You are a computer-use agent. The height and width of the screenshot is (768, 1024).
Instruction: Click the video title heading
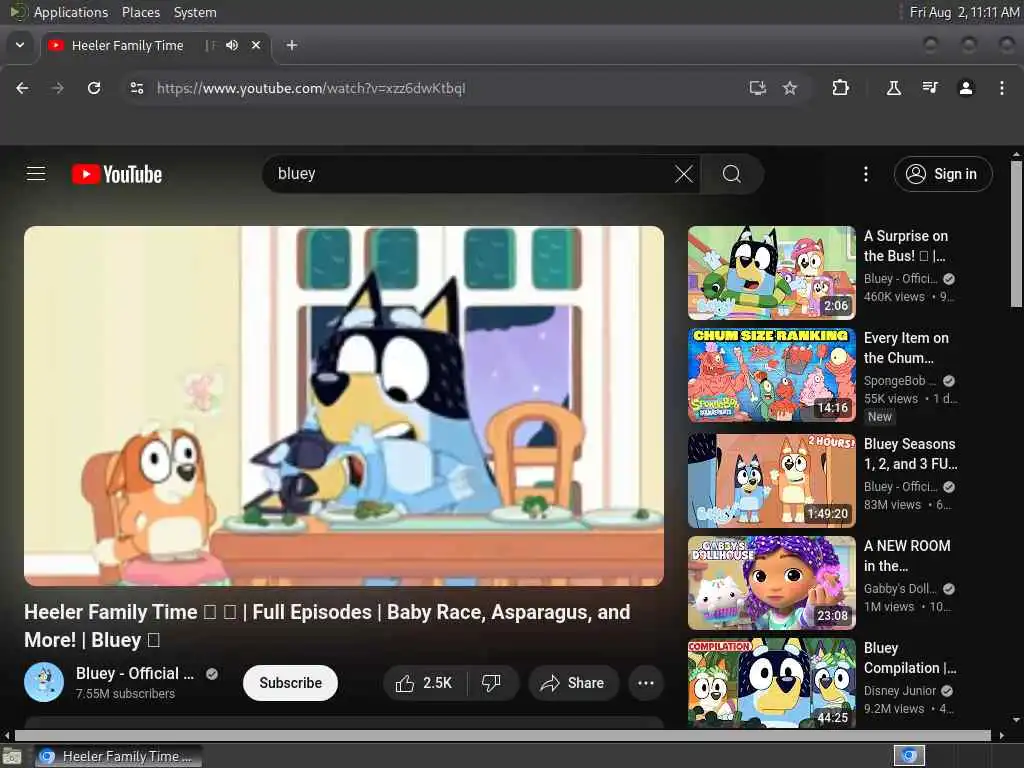tap(327, 626)
